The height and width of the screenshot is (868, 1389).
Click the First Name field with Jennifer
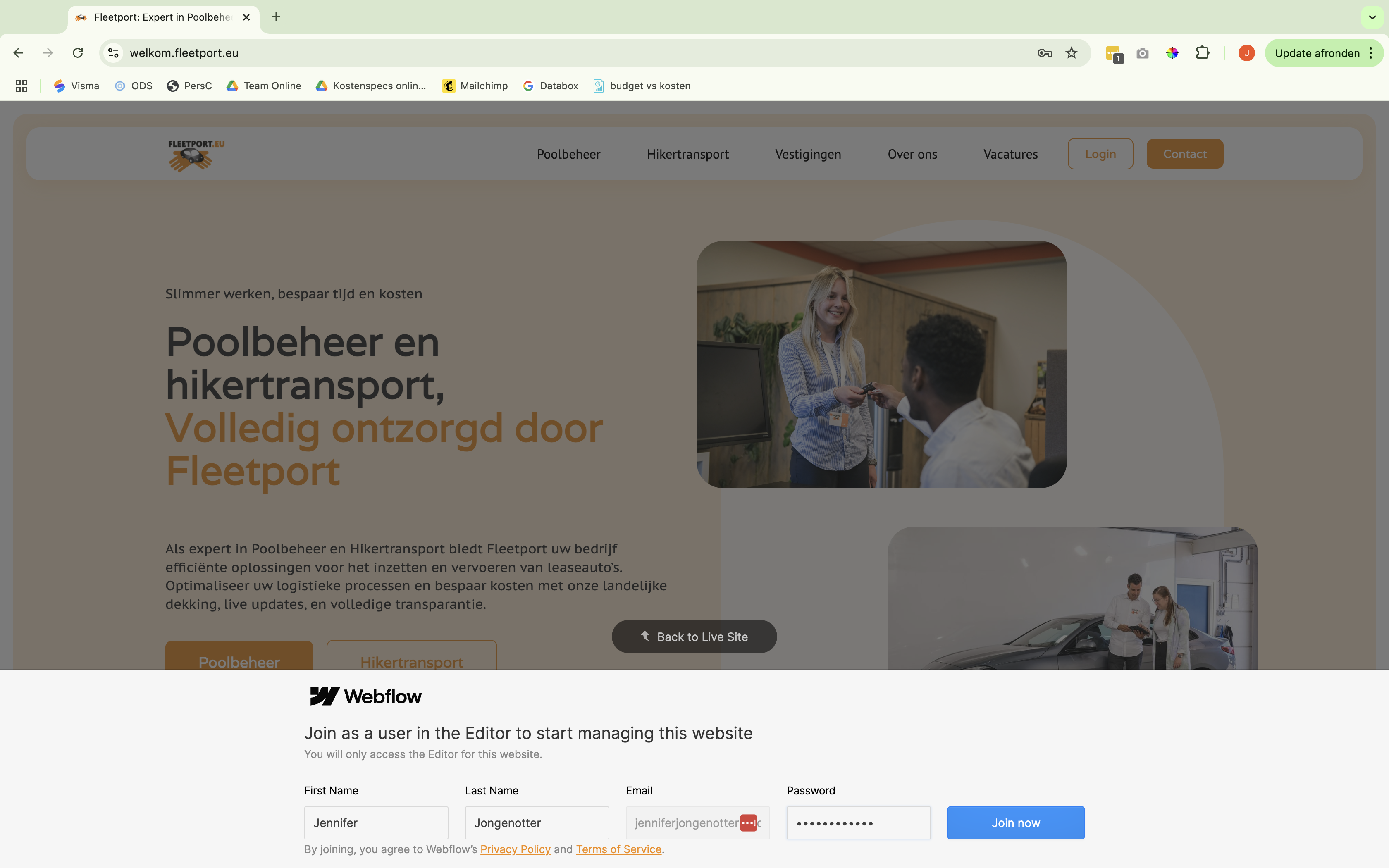coord(376,823)
